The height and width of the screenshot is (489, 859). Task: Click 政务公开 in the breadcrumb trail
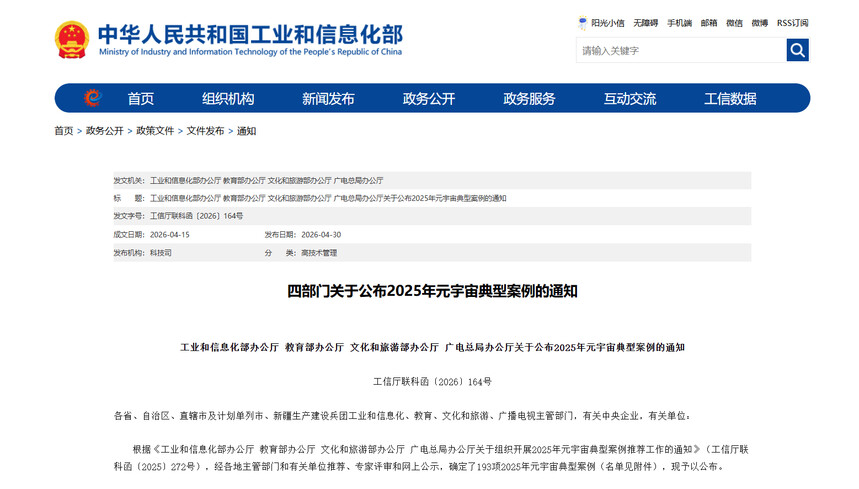point(105,131)
